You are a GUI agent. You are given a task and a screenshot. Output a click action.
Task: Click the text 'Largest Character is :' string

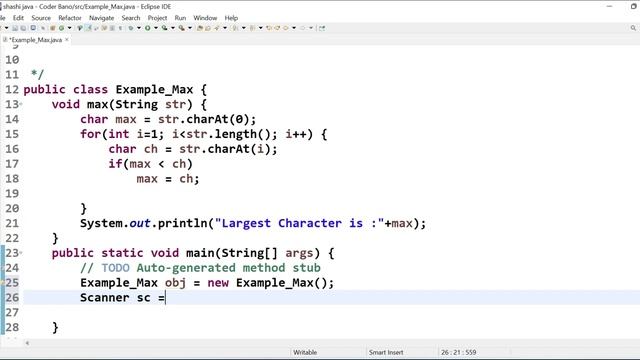tap(299, 223)
